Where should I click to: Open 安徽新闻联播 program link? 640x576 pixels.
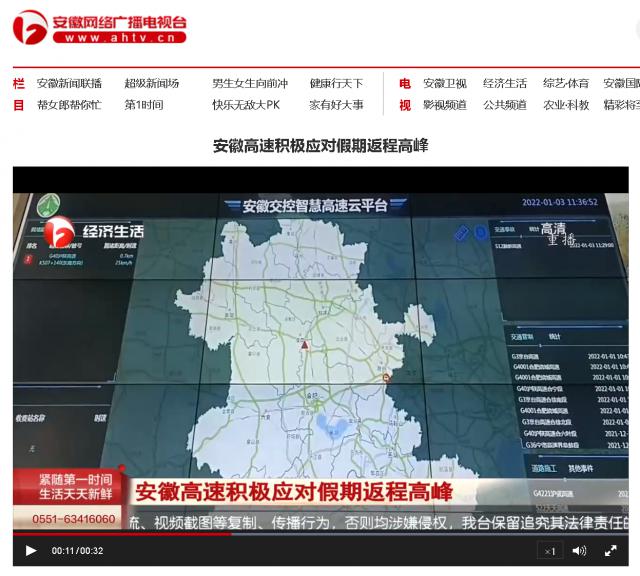pos(69,84)
